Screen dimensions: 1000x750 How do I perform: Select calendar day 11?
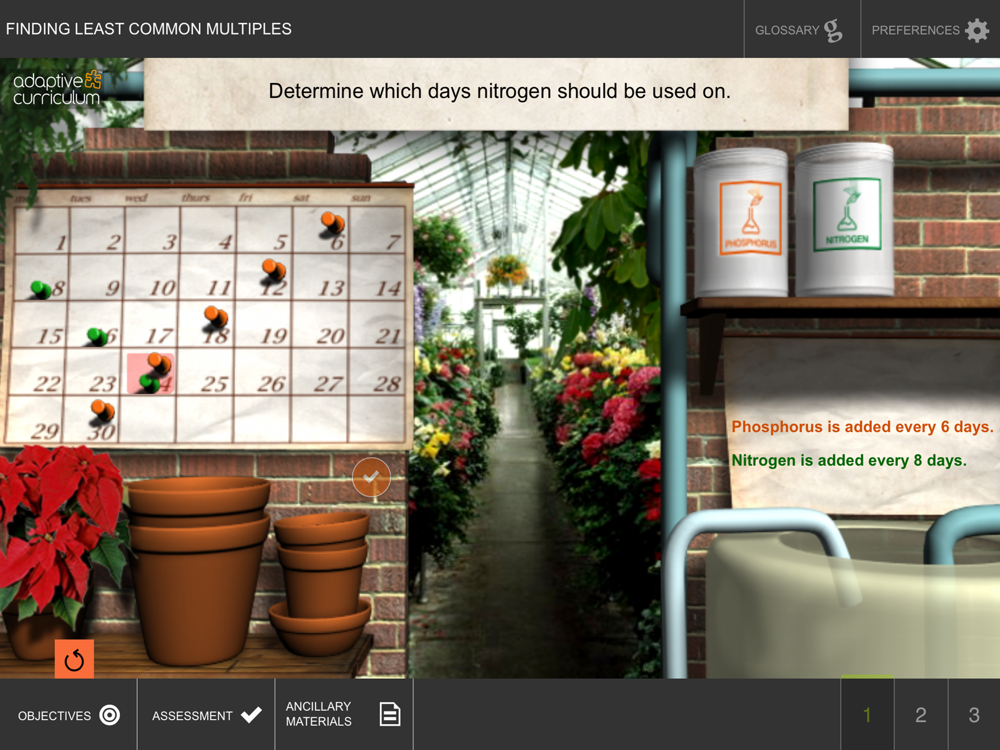pos(208,277)
